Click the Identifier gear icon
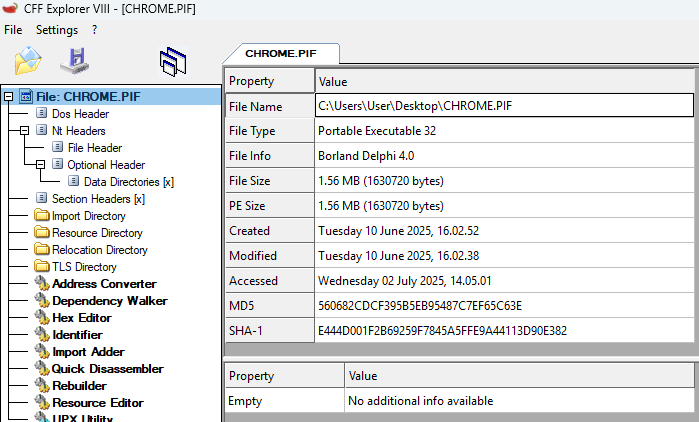This screenshot has width=699, height=422. 42,334
